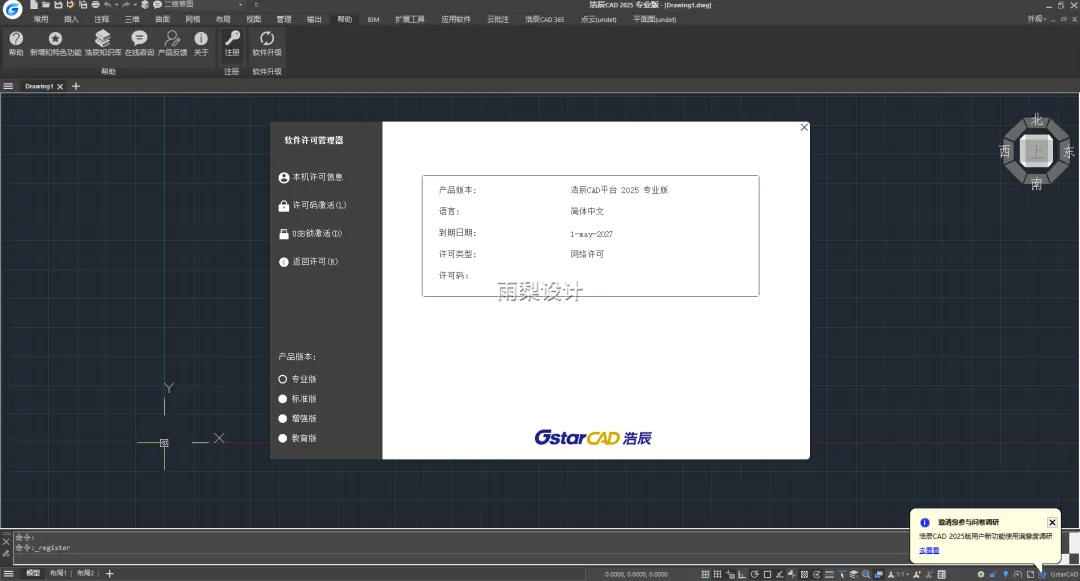
Task: Click the Undo arrow in quick access toolbar
Action: pos(107,4)
